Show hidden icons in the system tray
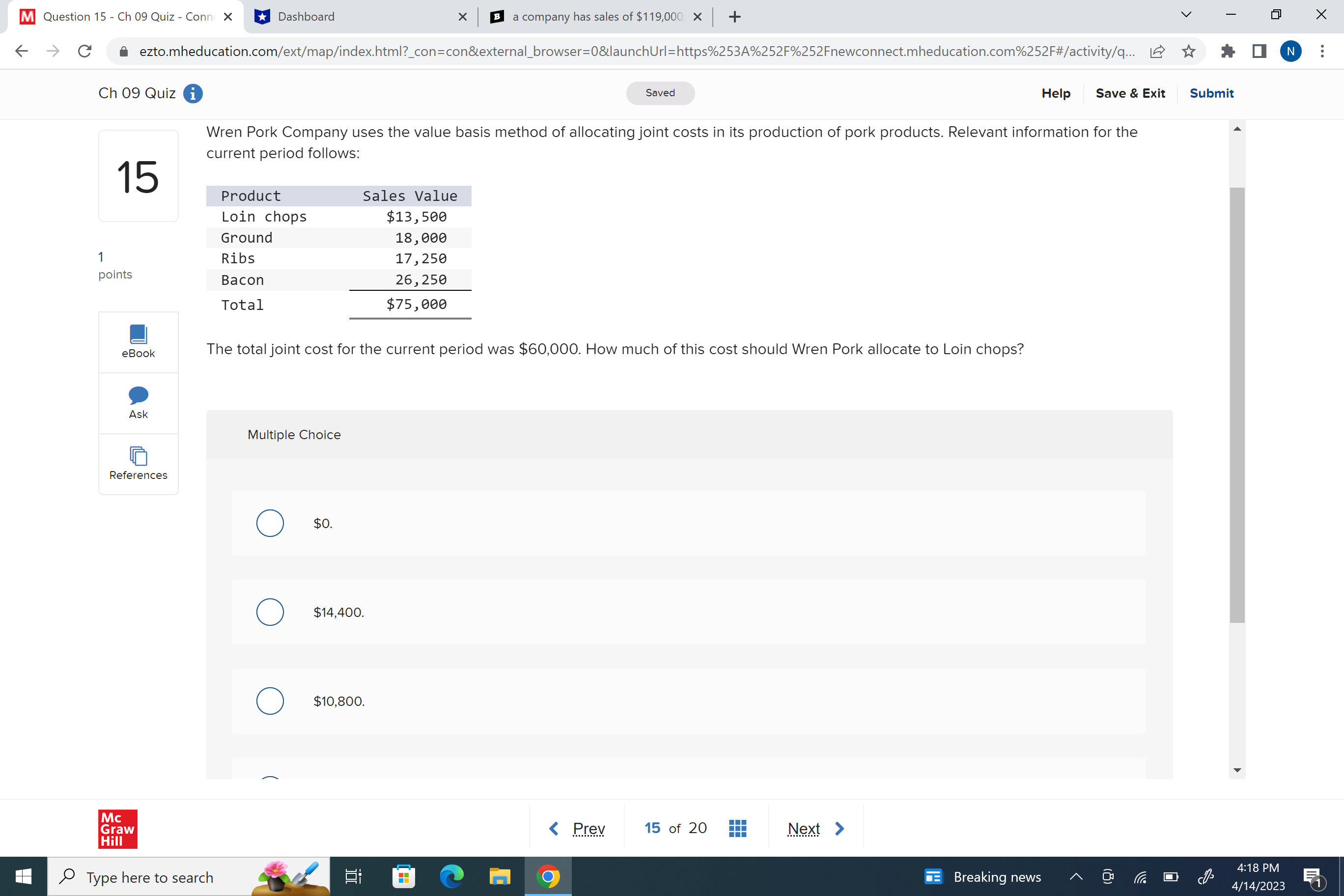Screen dimensions: 1344x896 coord(1075,877)
